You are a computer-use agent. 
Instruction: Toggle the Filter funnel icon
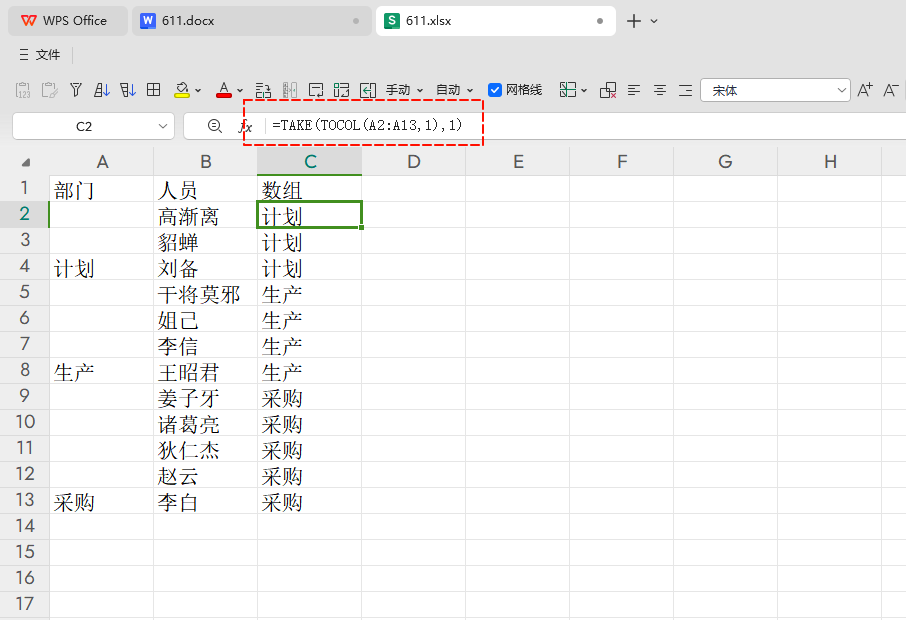(x=76, y=90)
